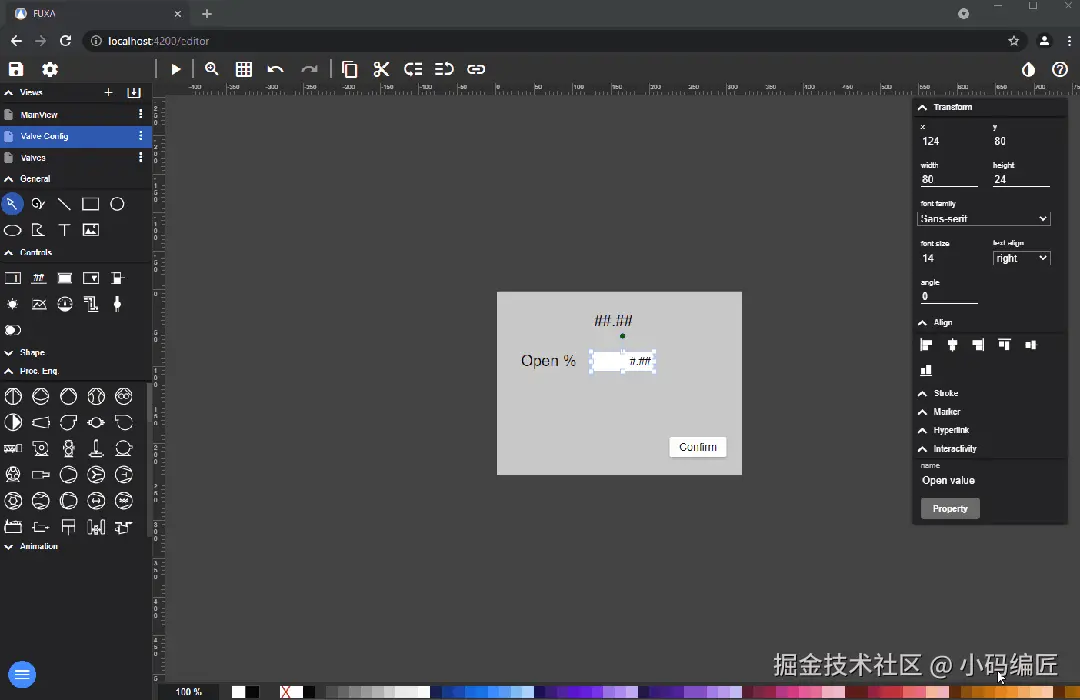Toggle the dark/light theme icon
1080x700 pixels.
click(1028, 69)
